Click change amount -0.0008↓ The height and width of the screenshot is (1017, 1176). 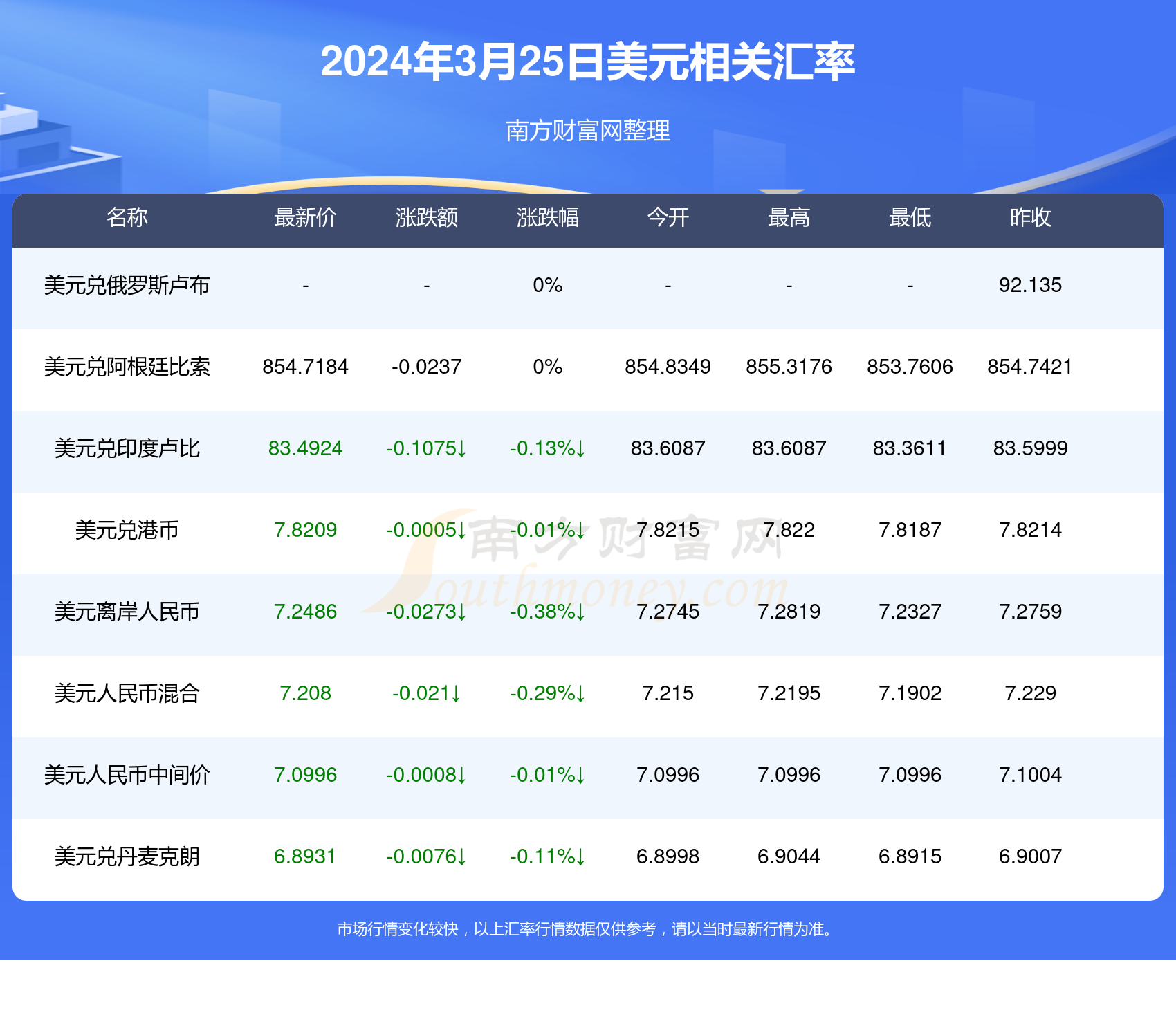426,775
